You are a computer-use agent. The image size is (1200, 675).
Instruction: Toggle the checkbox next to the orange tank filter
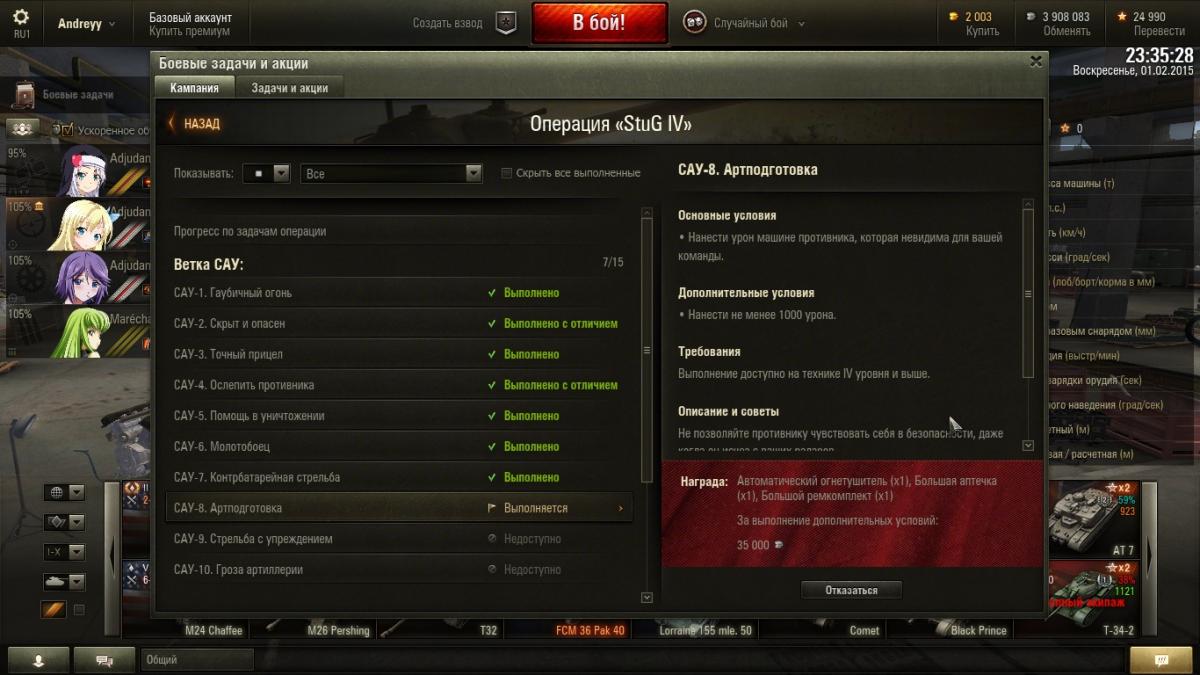coord(80,609)
